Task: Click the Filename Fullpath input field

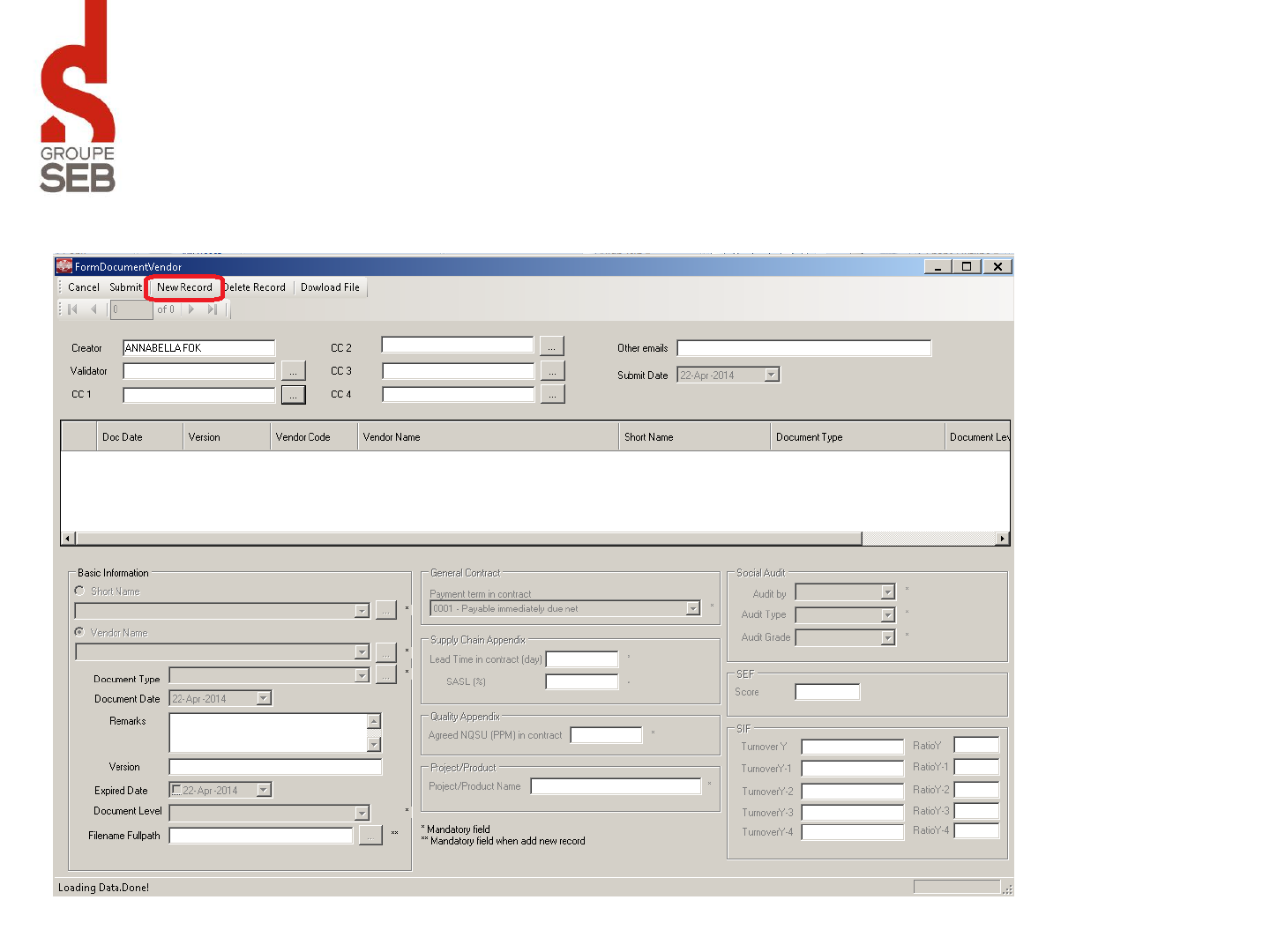Action: [x=261, y=836]
